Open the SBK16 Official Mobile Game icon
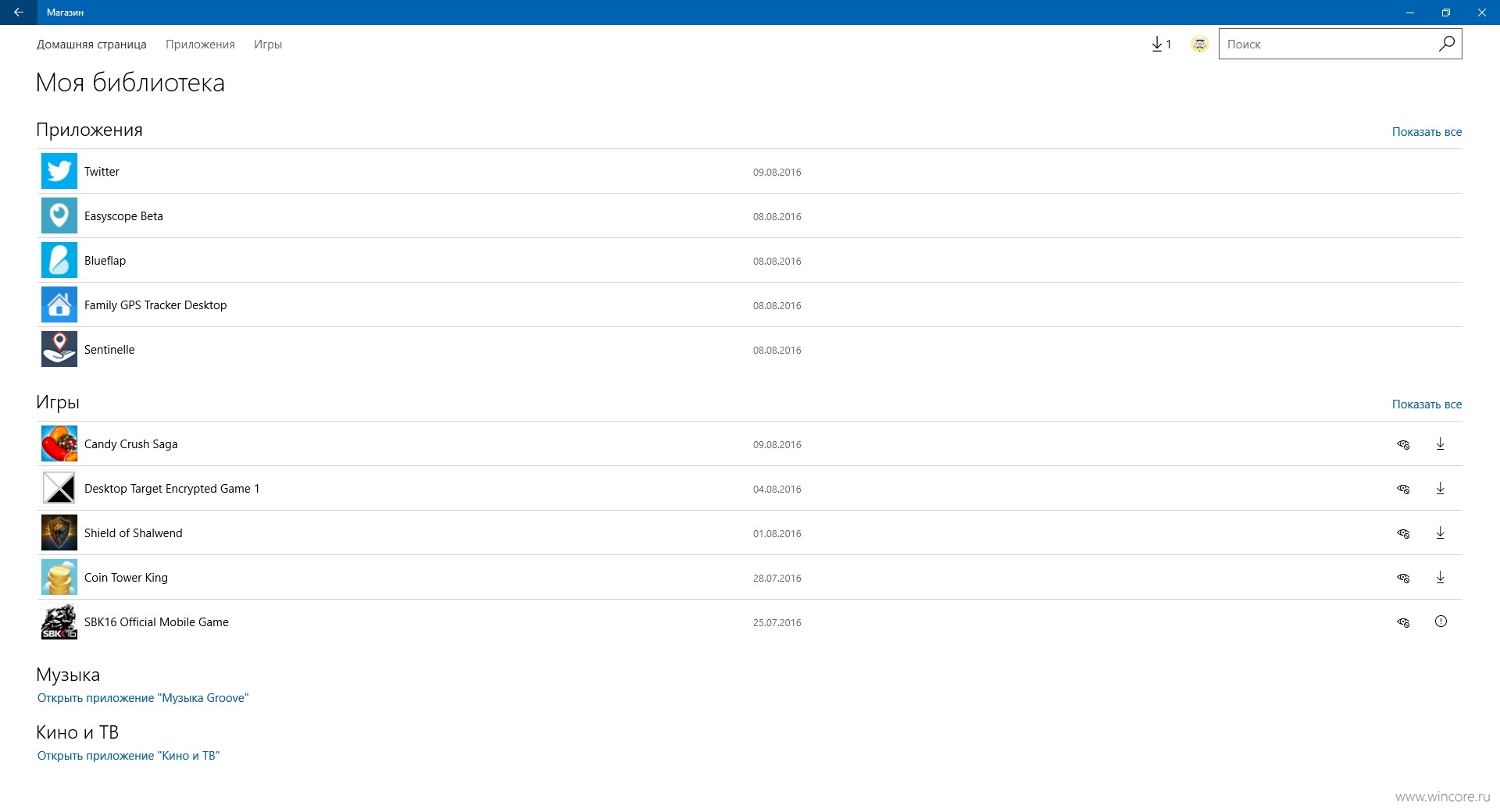 (59, 621)
